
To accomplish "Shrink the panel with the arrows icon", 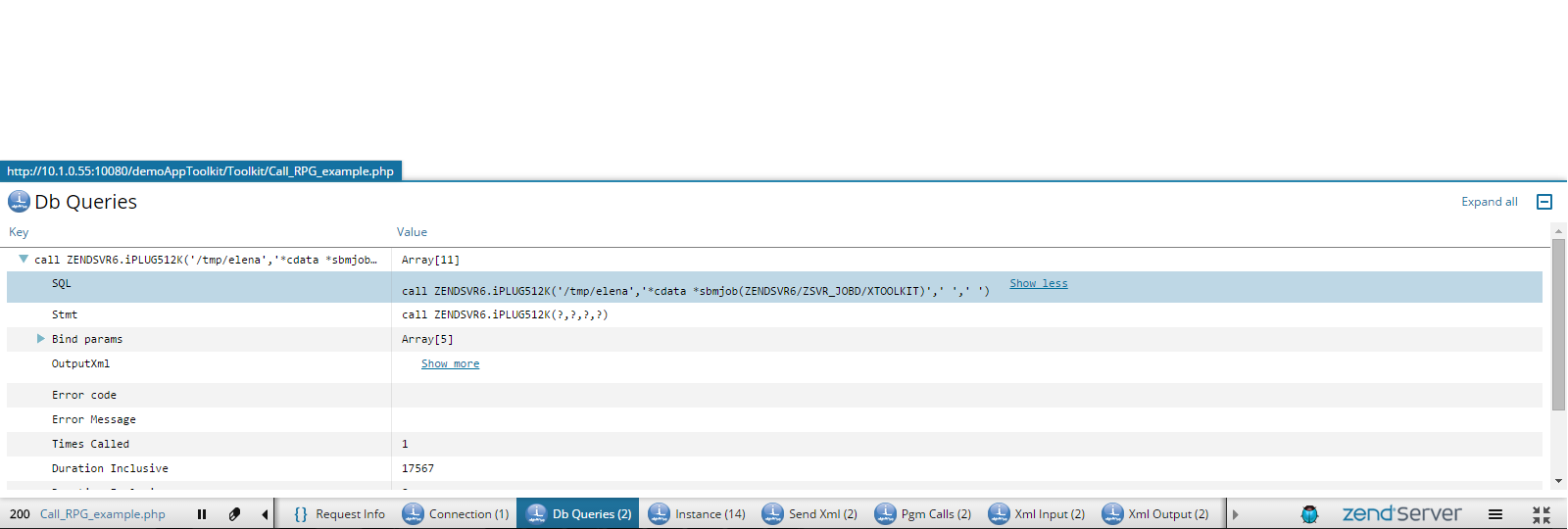I will (1542, 514).
